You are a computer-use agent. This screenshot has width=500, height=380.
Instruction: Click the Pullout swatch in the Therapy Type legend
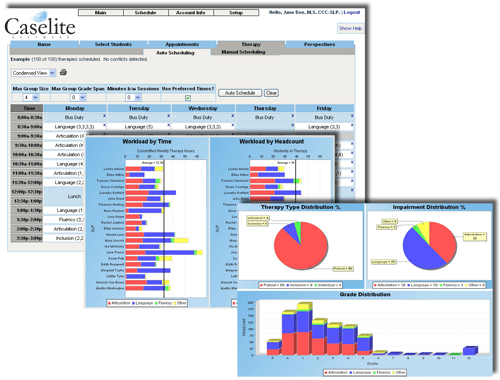(x=262, y=285)
